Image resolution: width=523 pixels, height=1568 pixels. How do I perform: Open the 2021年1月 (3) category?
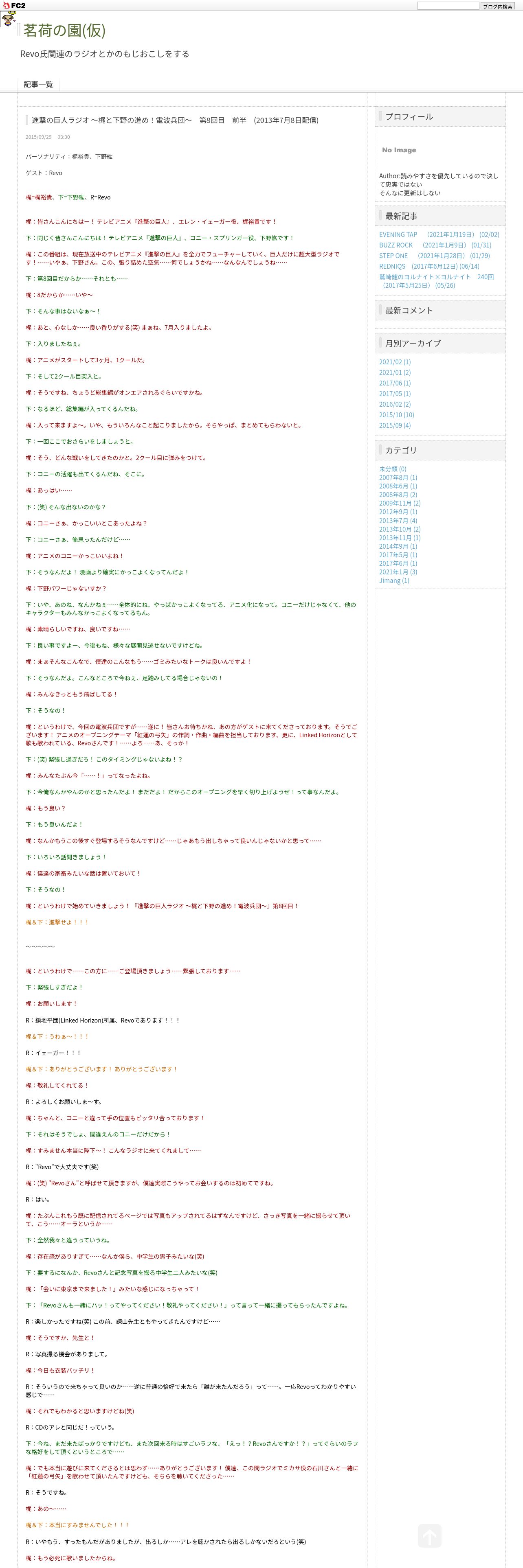pyautogui.click(x=398, y=572)
